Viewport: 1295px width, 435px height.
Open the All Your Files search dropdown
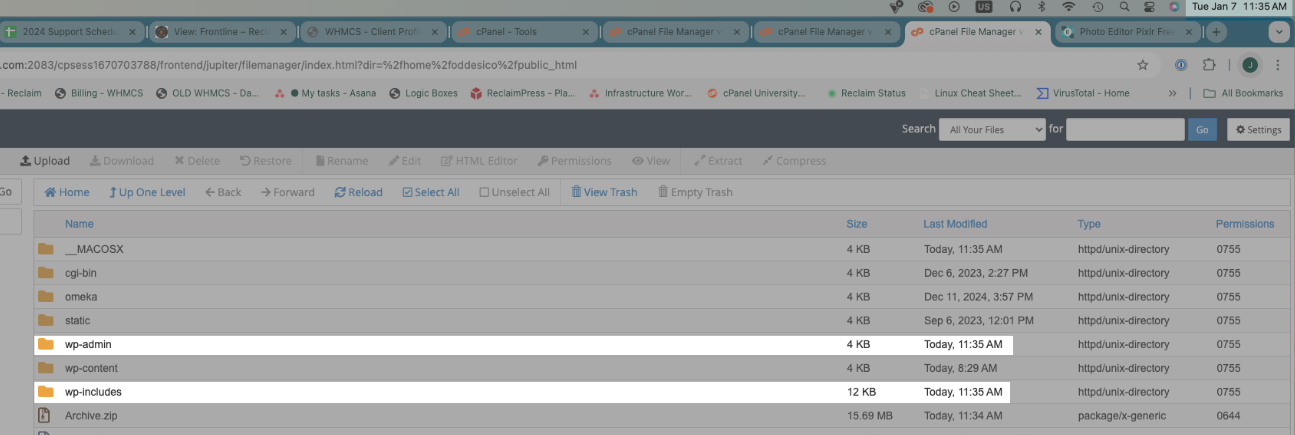click(992, 129)
